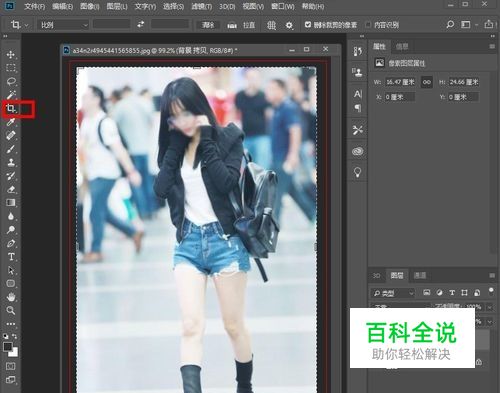
Task: Select the Zoom tool
Action: [11, 310]
